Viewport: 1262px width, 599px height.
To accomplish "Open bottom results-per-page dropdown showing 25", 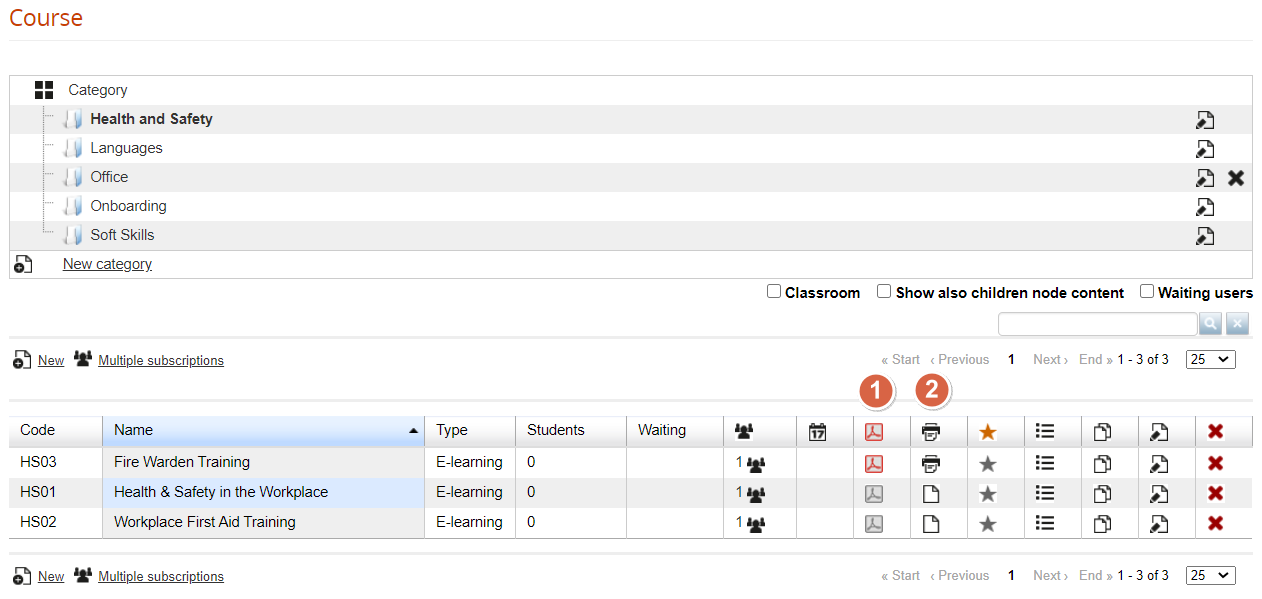I will tap(1210, 576).
